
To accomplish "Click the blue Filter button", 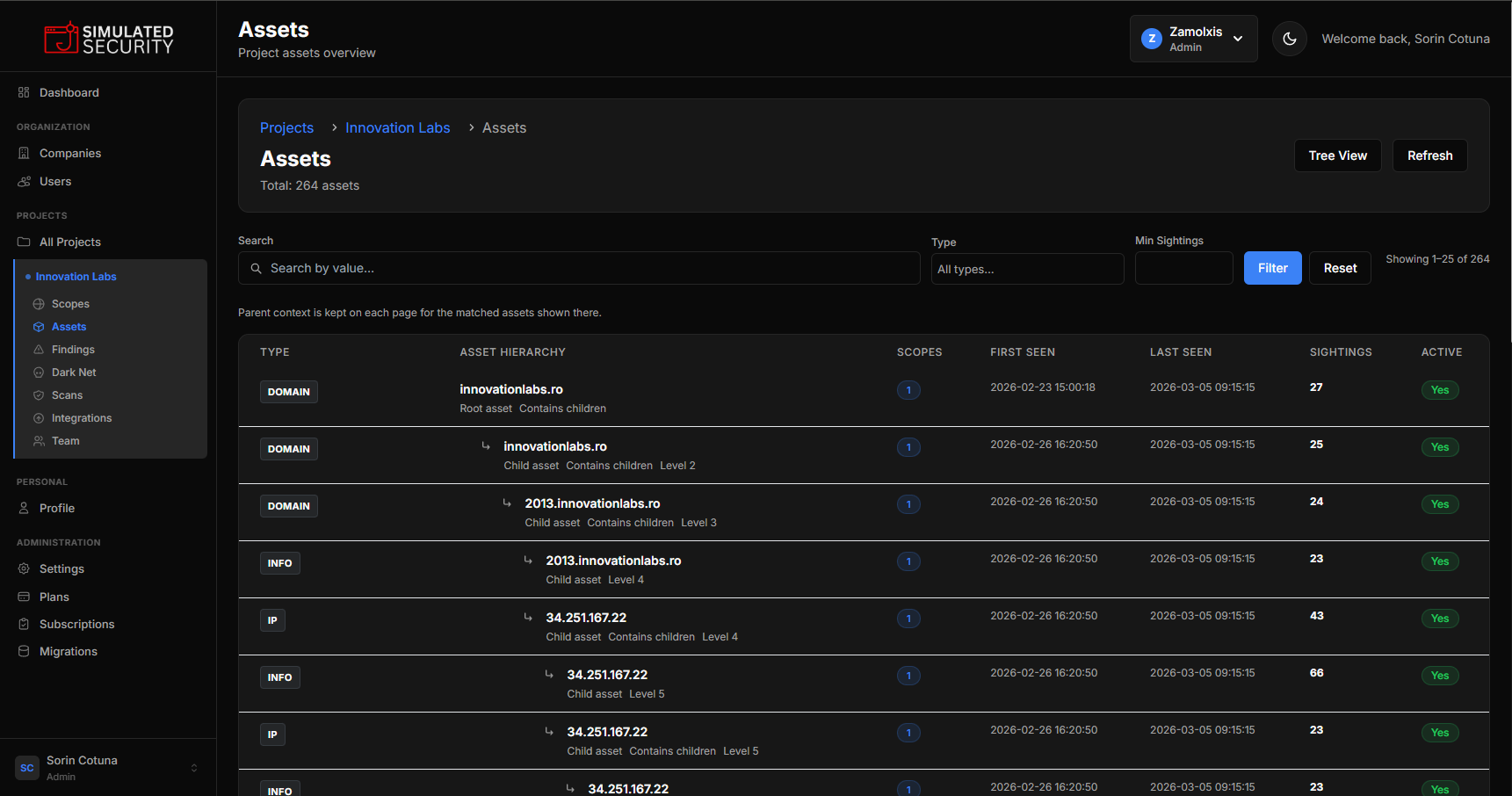I will coord(1272,268).
